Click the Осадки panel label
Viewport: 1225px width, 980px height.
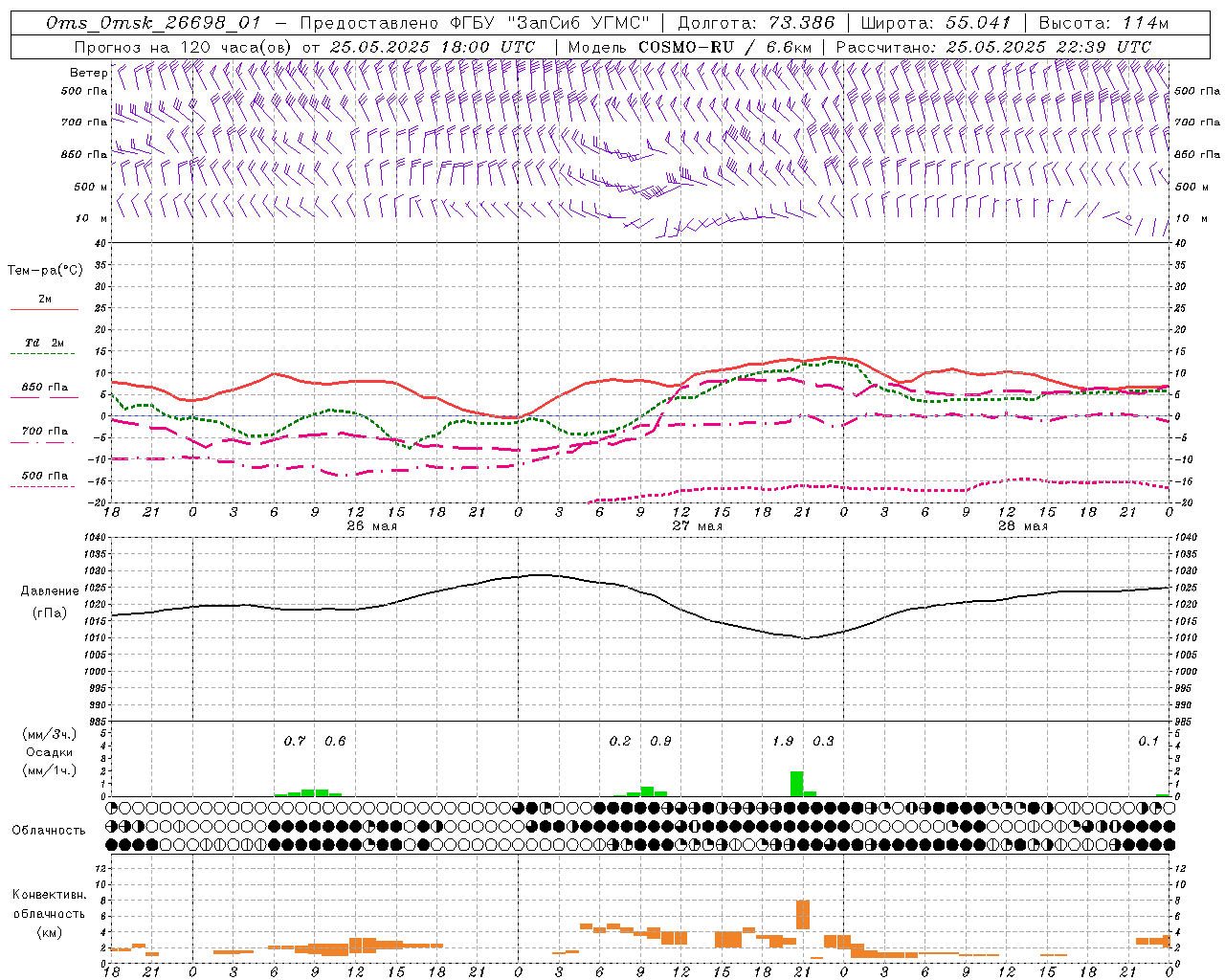click(49, 752)
